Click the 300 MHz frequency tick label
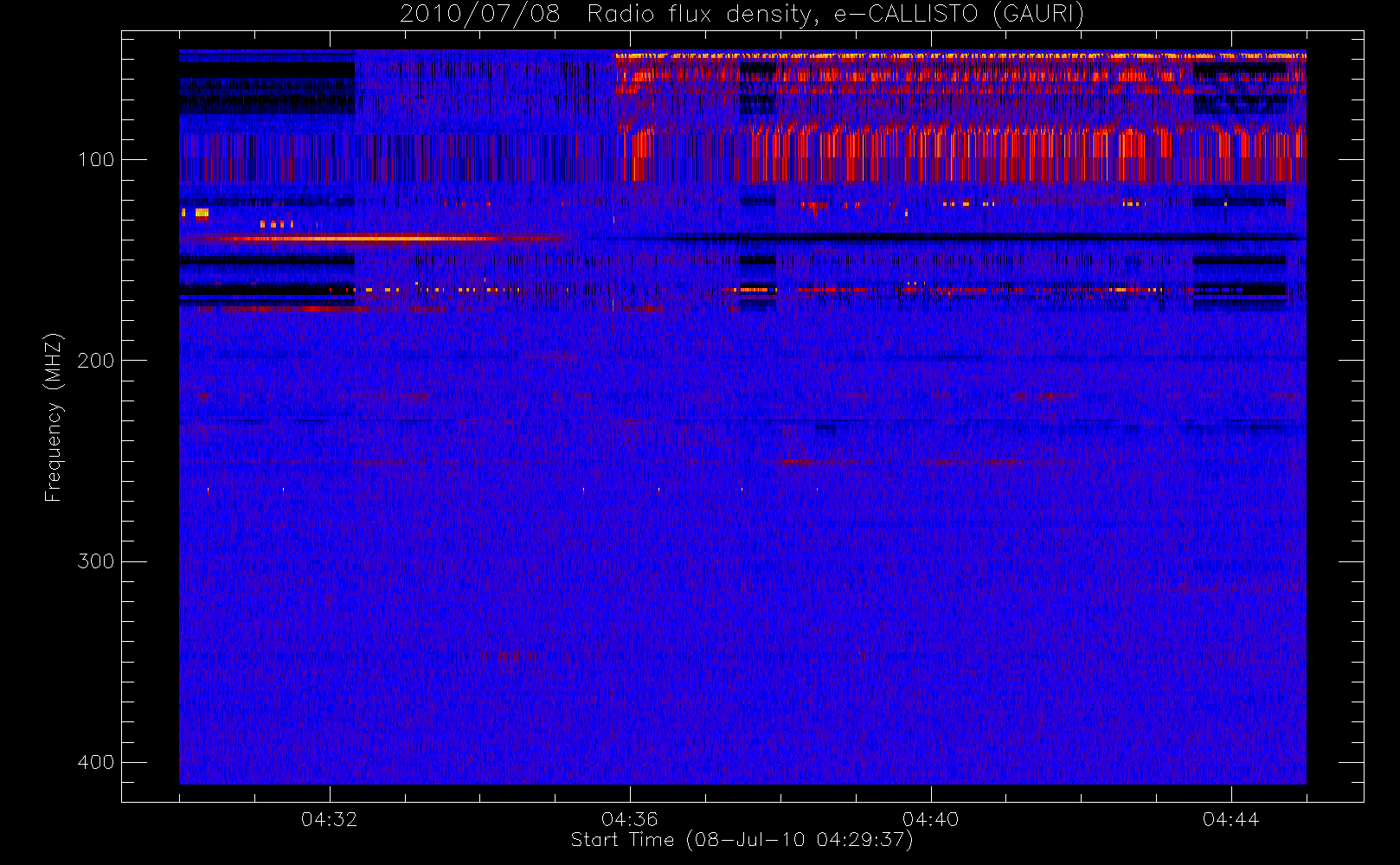The height and width of the screenshot is (865, 1400). (95, 561)
